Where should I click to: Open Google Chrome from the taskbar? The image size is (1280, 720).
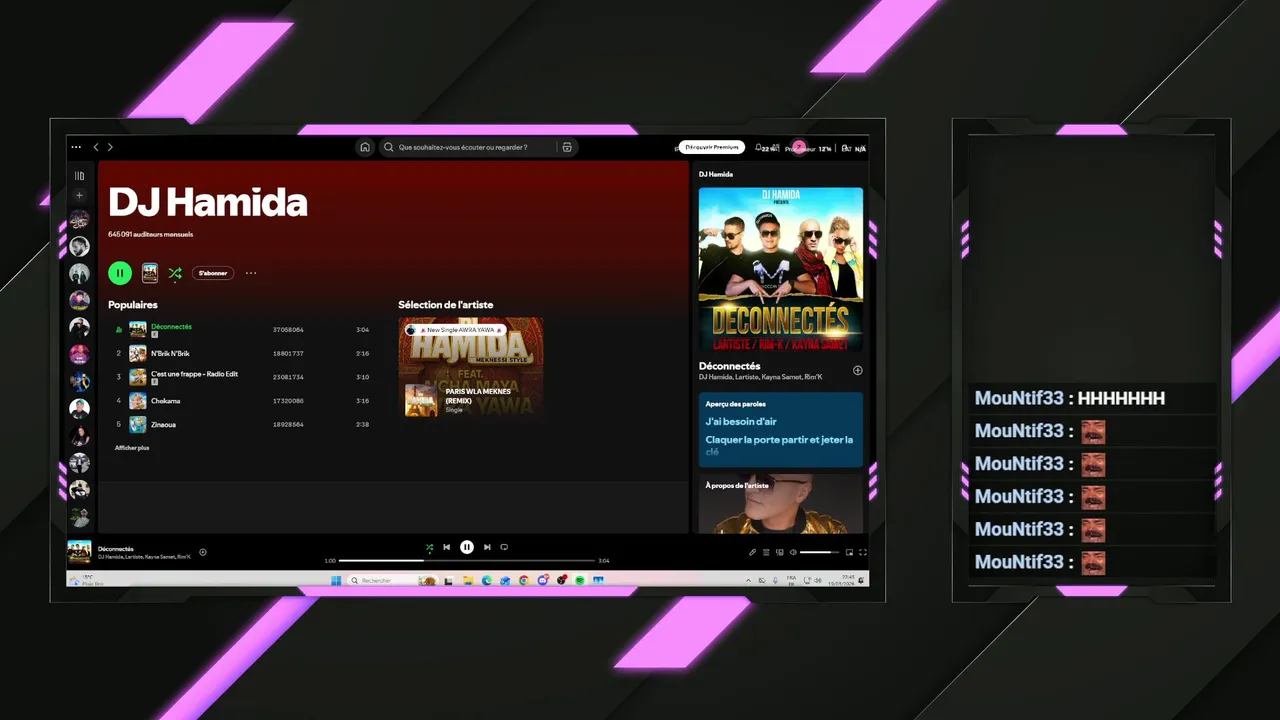523,580
